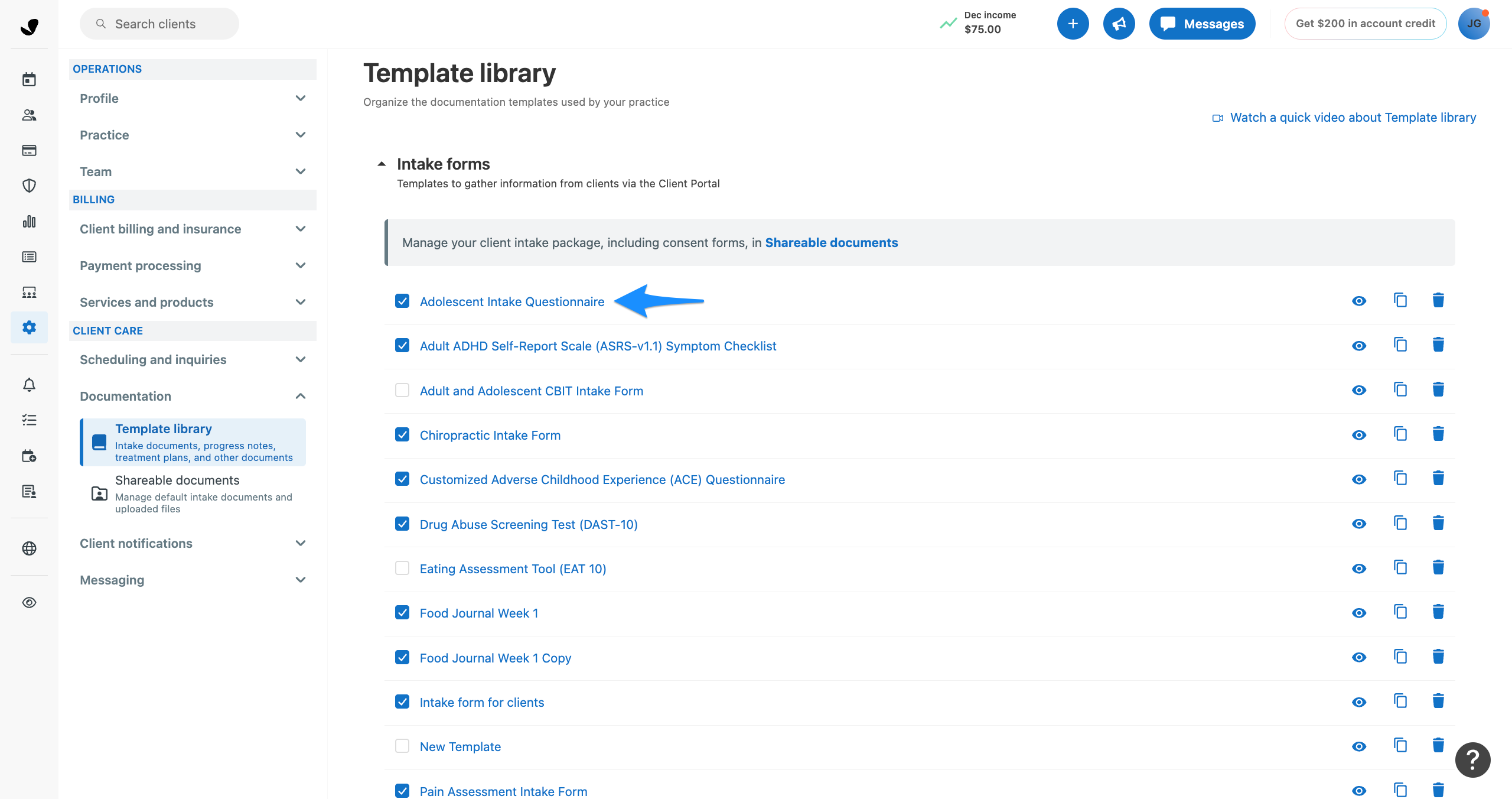Open the Messages button
This screenshot has height=799, width=1512.
[1201, 24]
